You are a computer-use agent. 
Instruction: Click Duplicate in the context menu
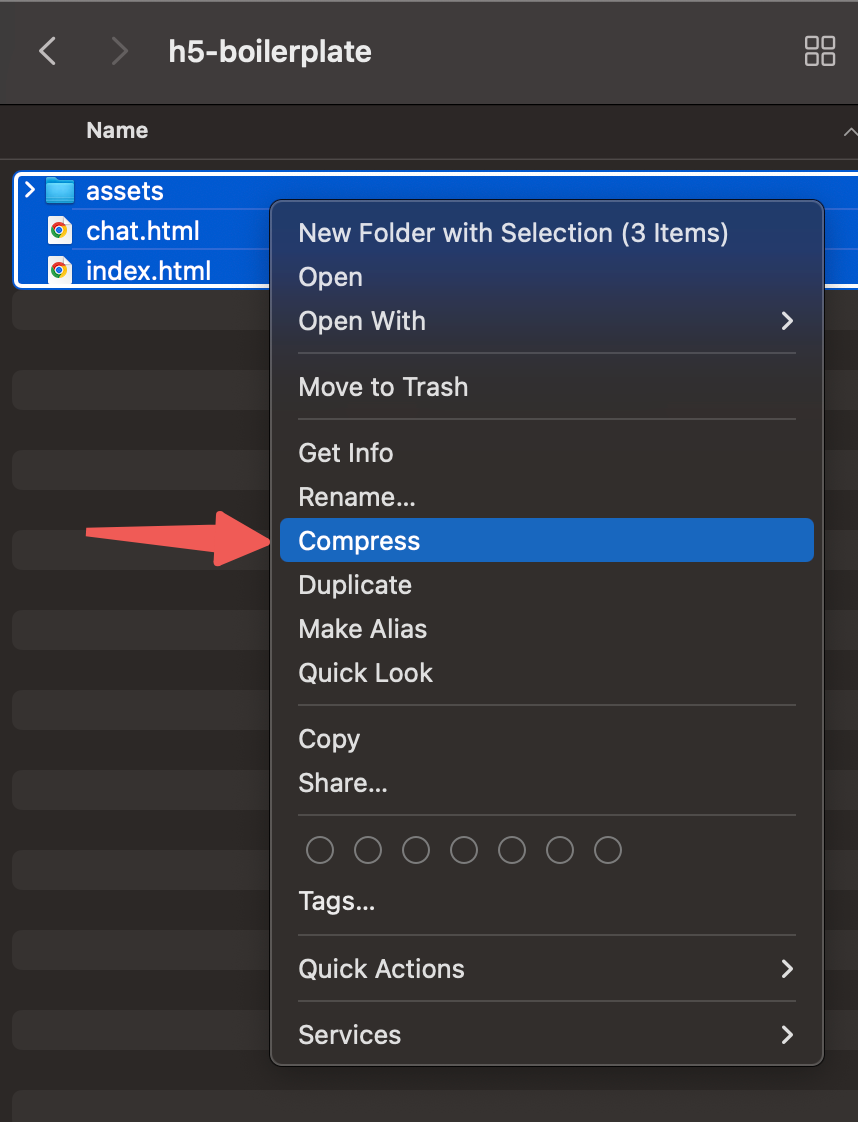pyautogui.click(x=355, y=585)
